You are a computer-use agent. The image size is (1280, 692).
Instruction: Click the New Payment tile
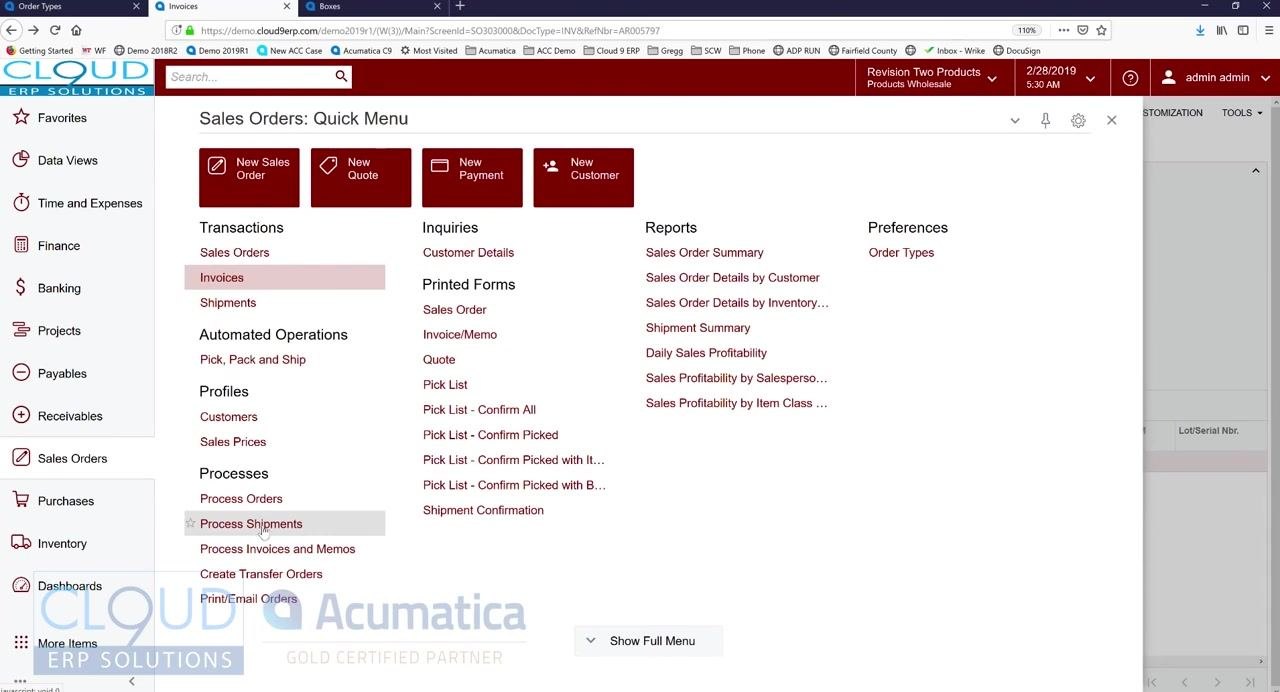click(x=472, y=178)
